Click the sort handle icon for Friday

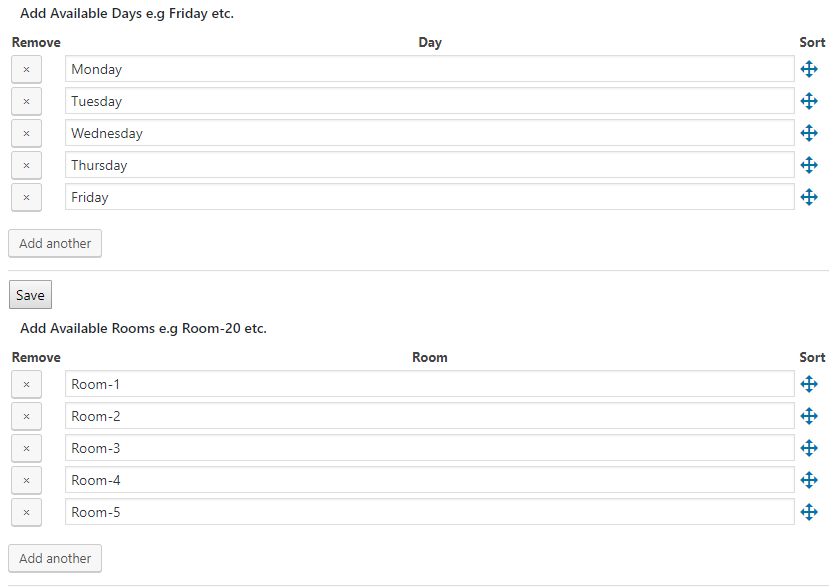click(809, 197)
